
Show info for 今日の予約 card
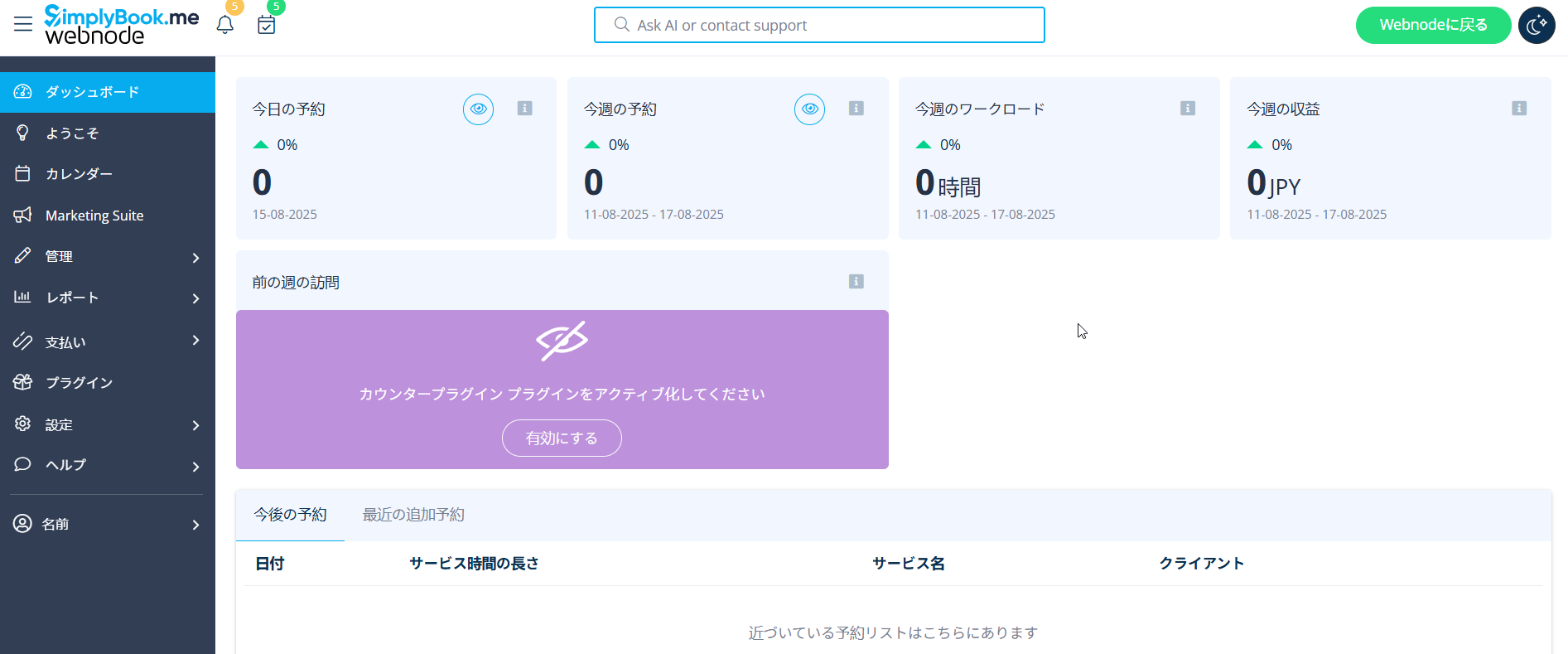pyautogui.click(x=524, y=108)
